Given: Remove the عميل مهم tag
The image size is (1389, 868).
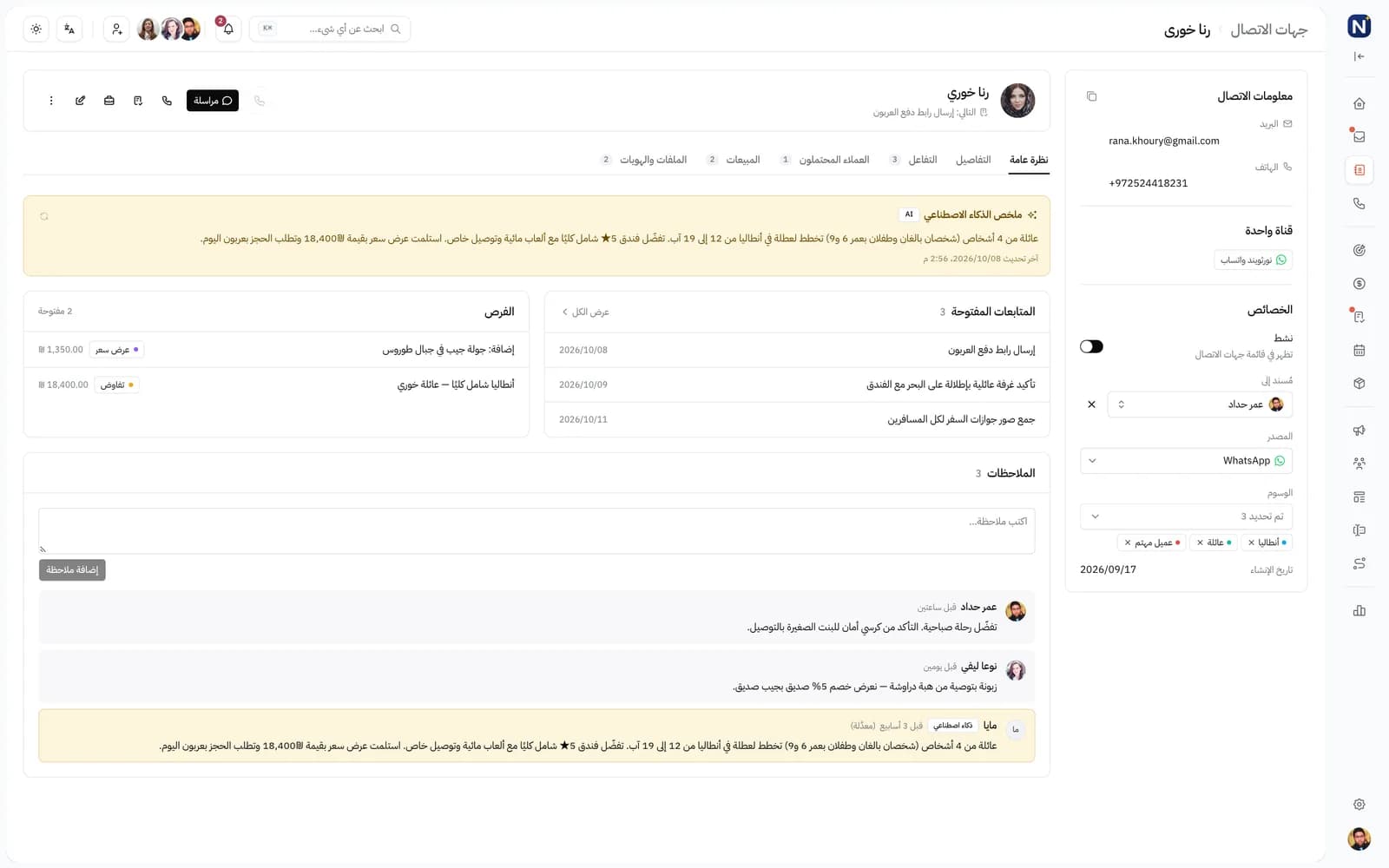Looking at the screenshot, I should point(1128,542).
